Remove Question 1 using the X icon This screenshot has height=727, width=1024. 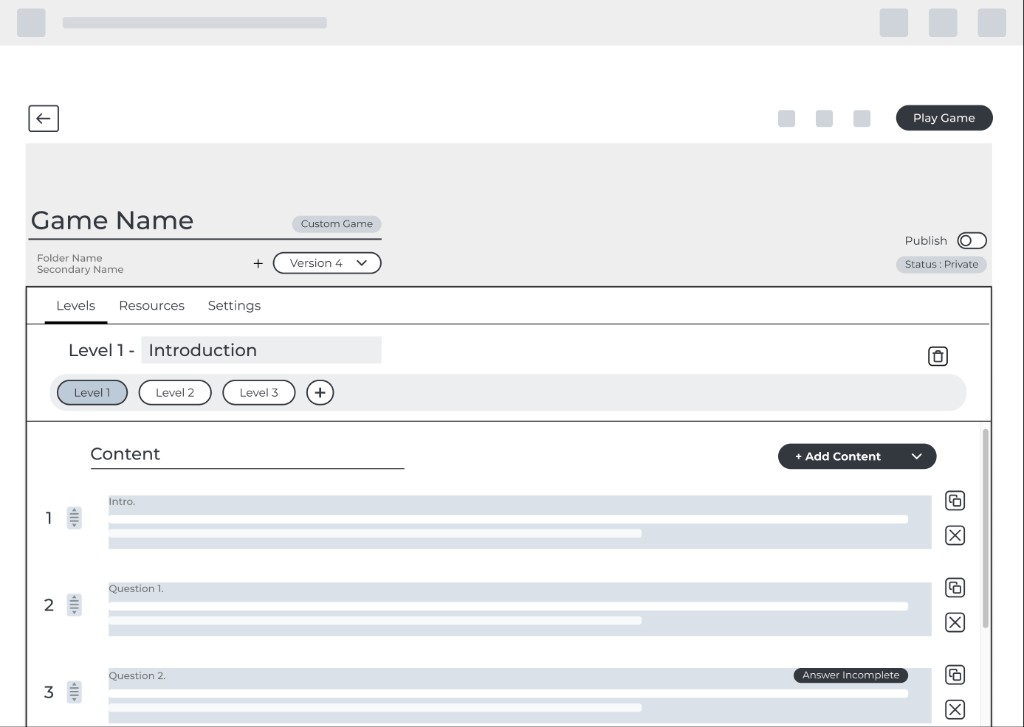(x=954, y=622)
